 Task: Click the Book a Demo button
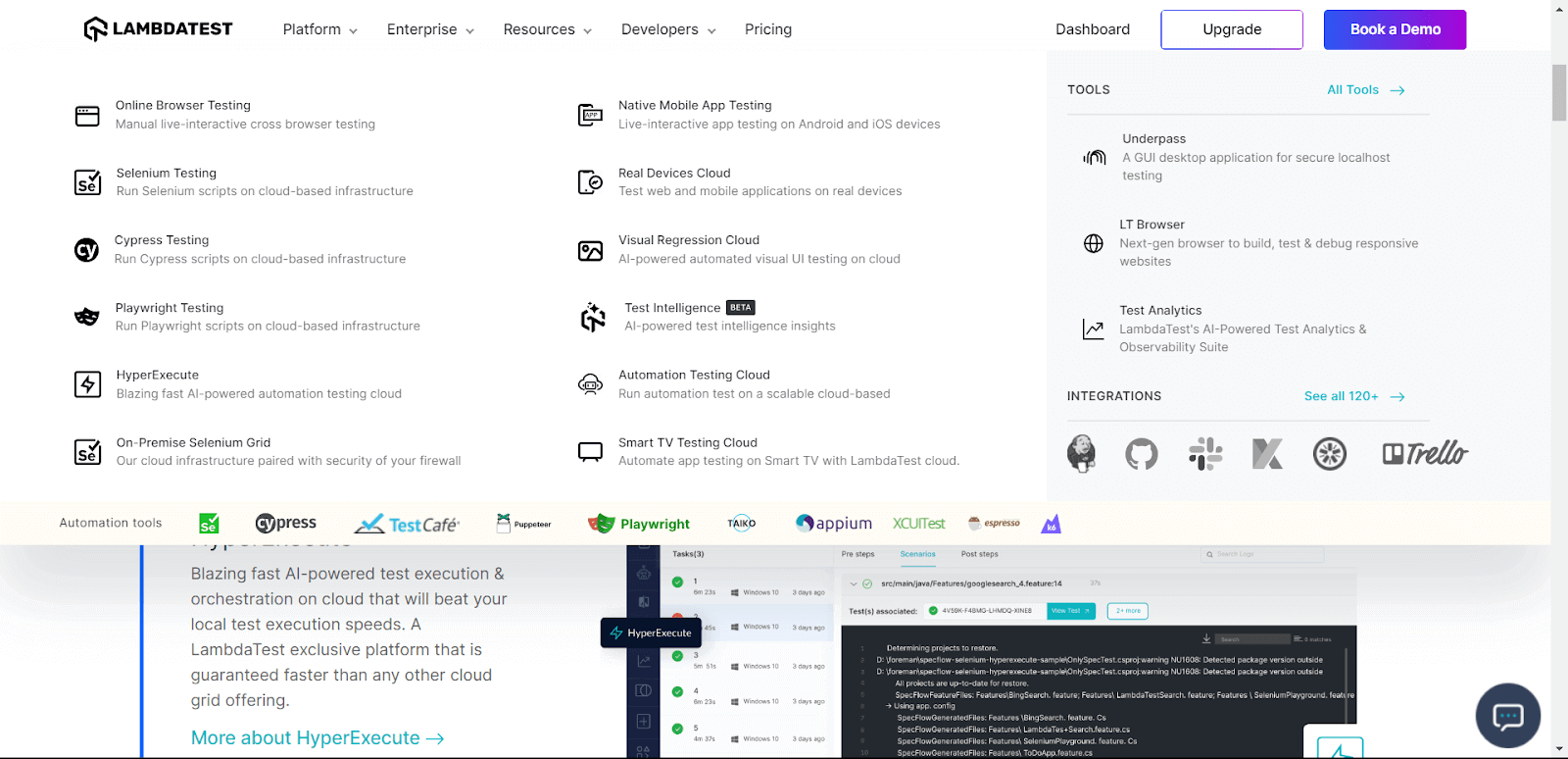[x=1395, y=29]
